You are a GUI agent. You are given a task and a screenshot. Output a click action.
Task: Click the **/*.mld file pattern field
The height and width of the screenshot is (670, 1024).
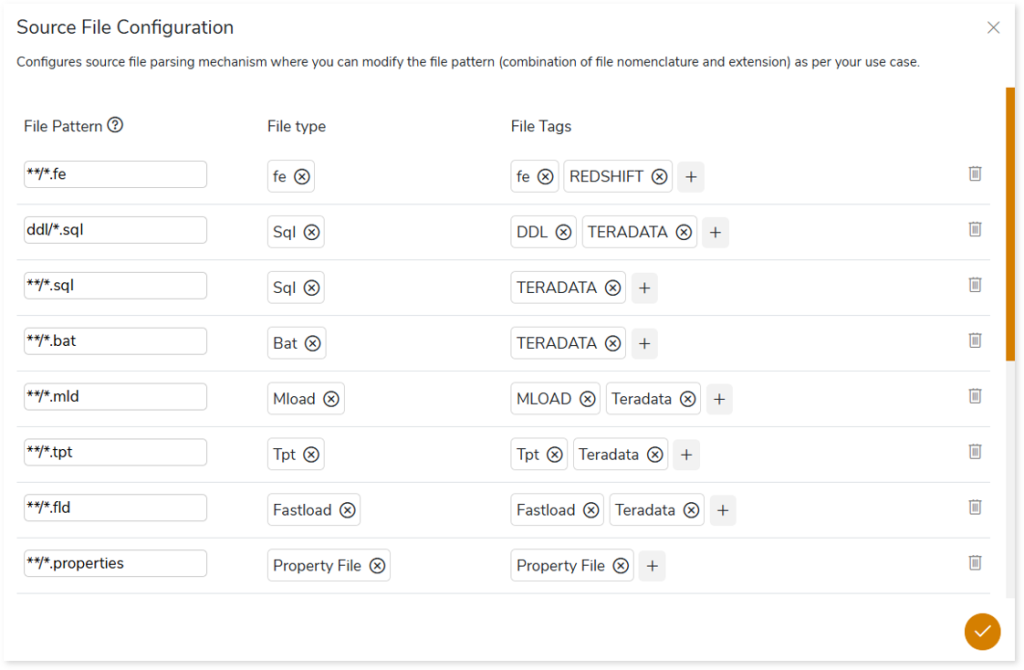click(115, 397)
